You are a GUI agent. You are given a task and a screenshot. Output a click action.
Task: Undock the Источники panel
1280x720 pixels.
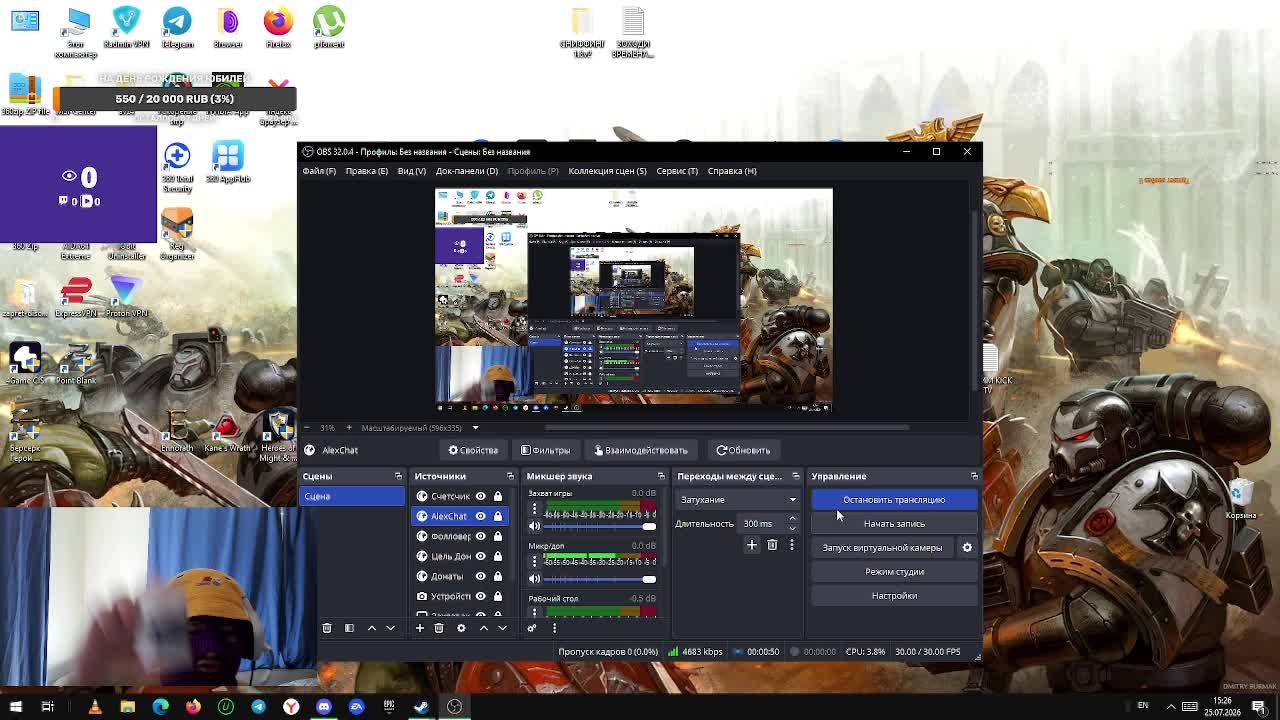[x=510, y=476]
